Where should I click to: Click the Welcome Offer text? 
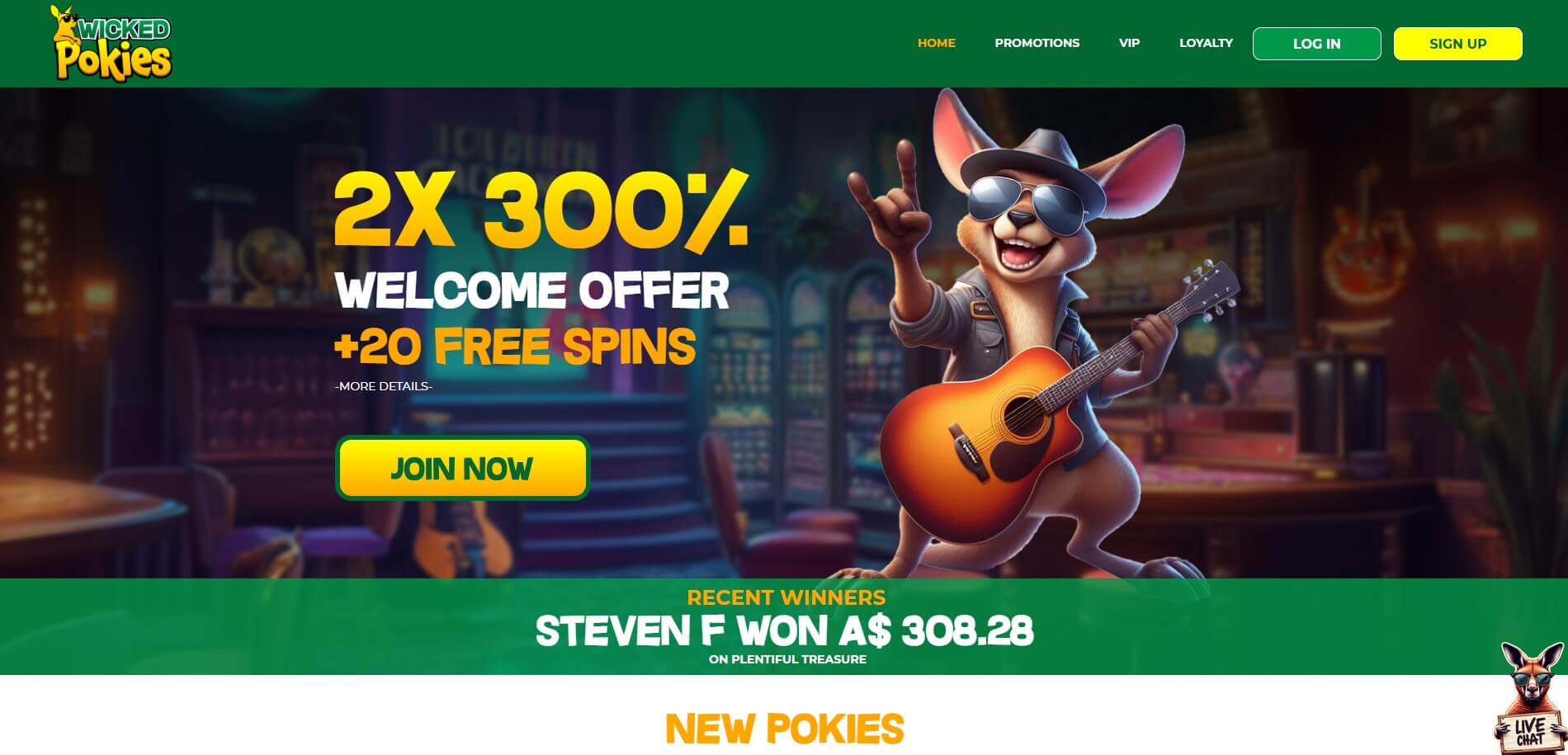532,290
